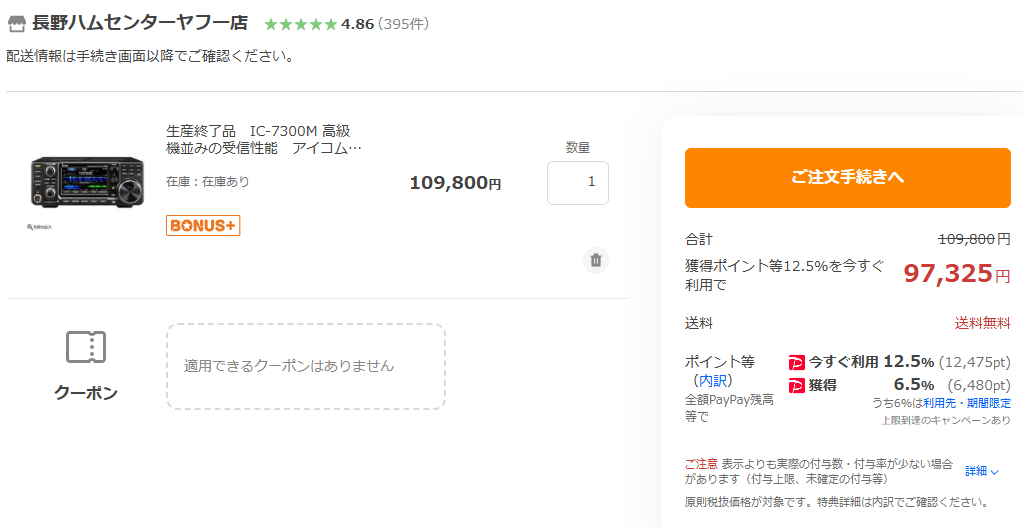Viewport: 1023px width, 527px height.
Task: Click the PayPay icon next to 獲得
Action: coord(797,385)
